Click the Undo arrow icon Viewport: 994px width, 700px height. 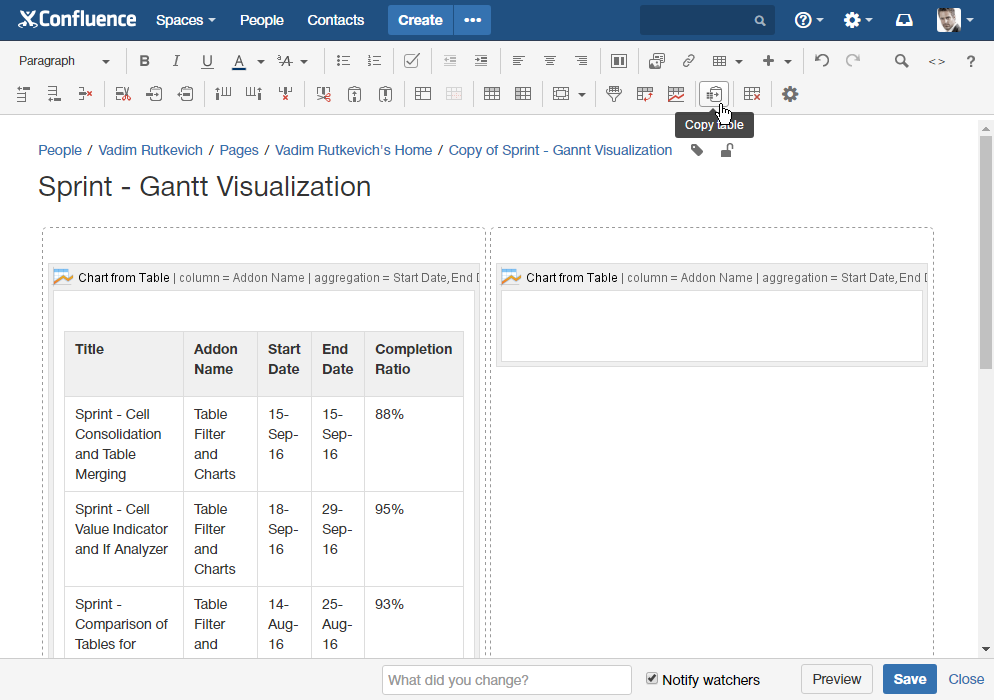click(x=822, y=61)
